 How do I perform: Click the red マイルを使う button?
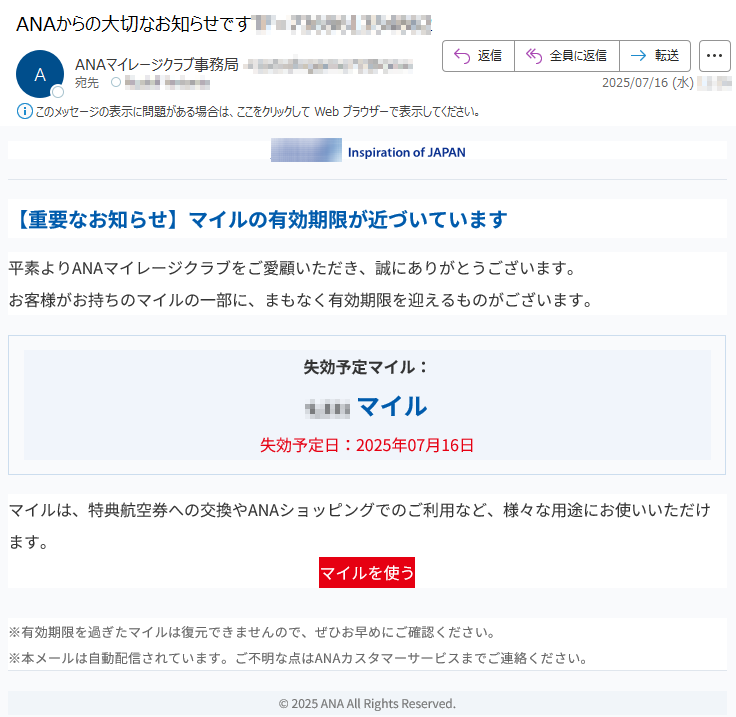click(367, 572)
